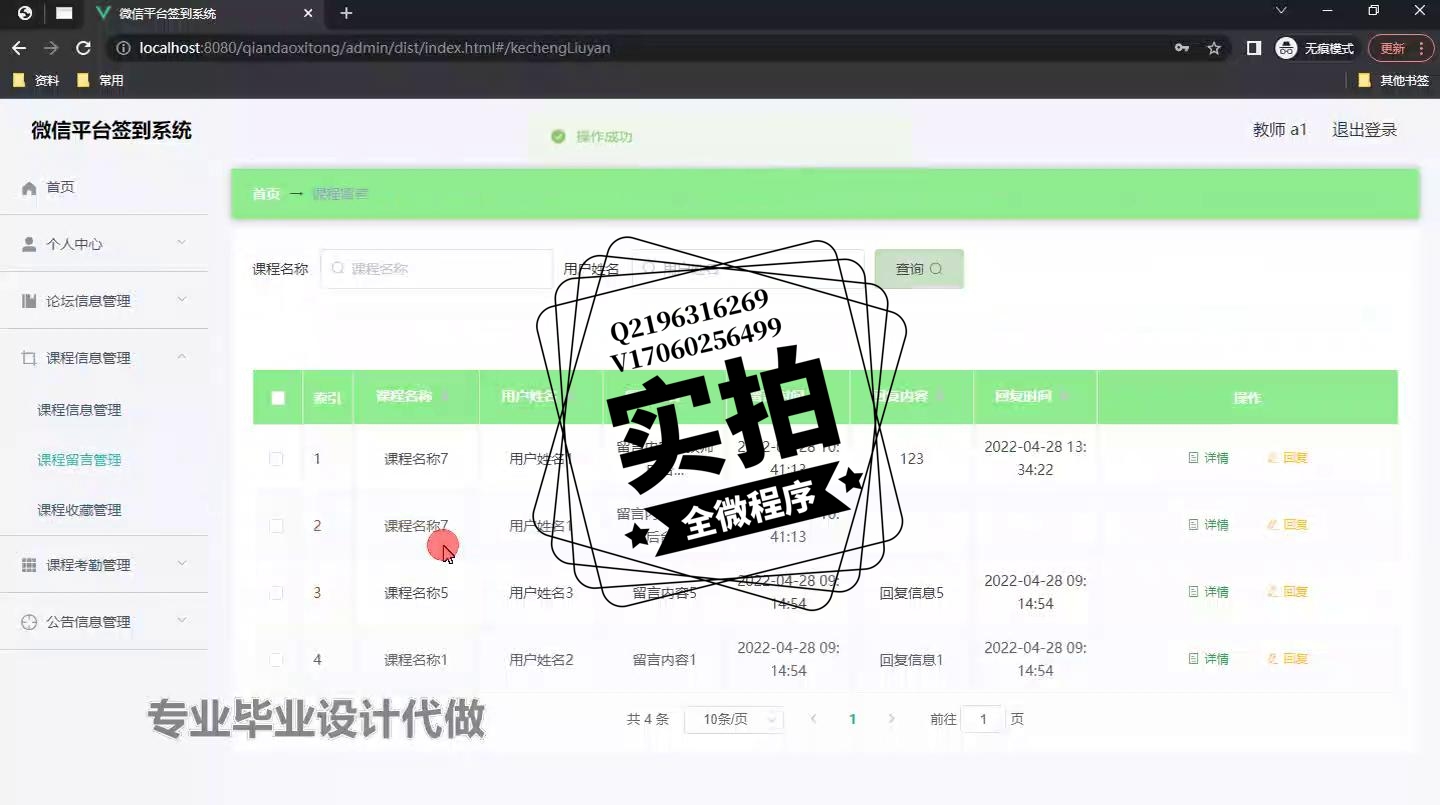1440x805 pixels.
Task: Open the 常用 bookmarks folder
Action: click(x=100, y=80)
